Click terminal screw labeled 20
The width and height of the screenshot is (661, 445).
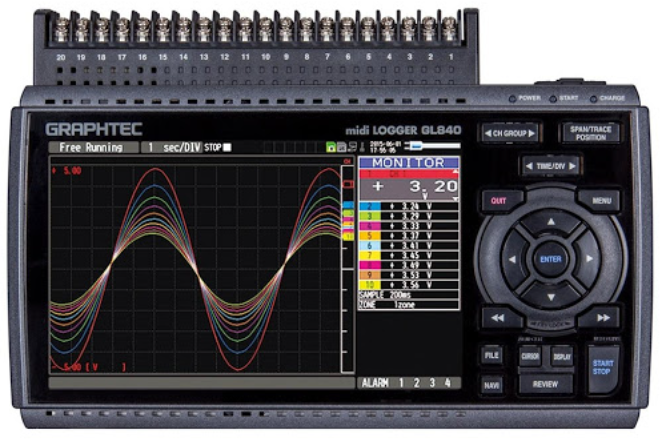pos(62,28)
